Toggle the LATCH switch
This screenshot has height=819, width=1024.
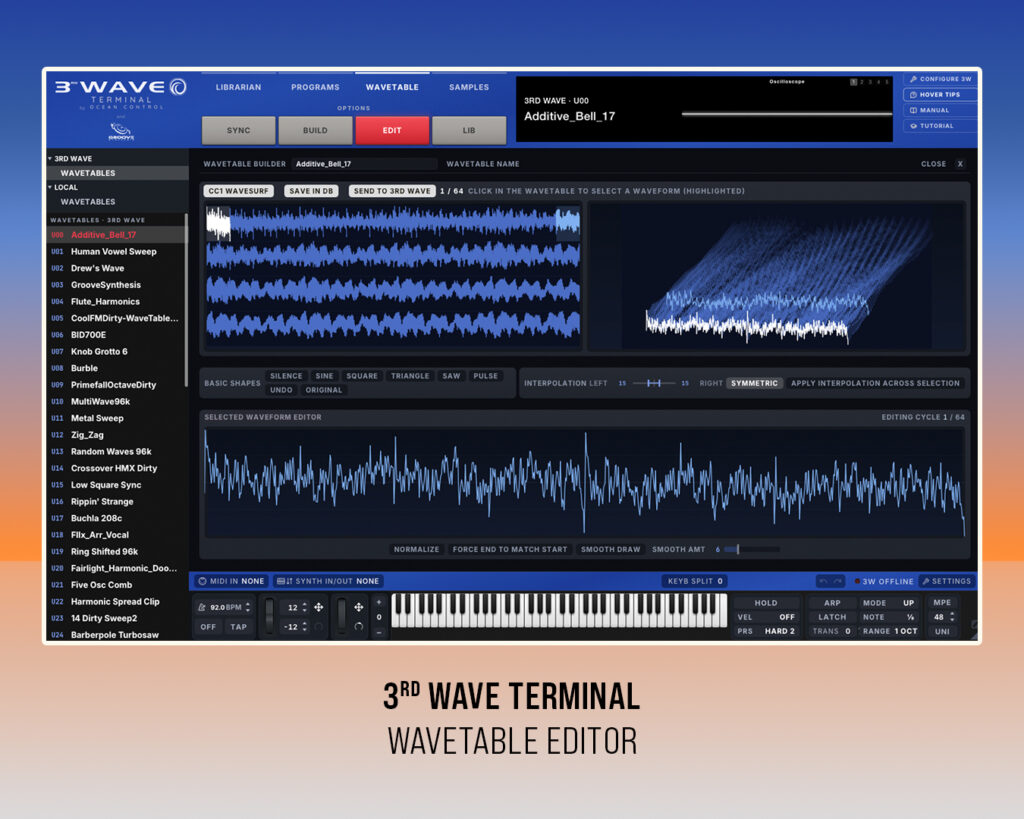(832, 617)
